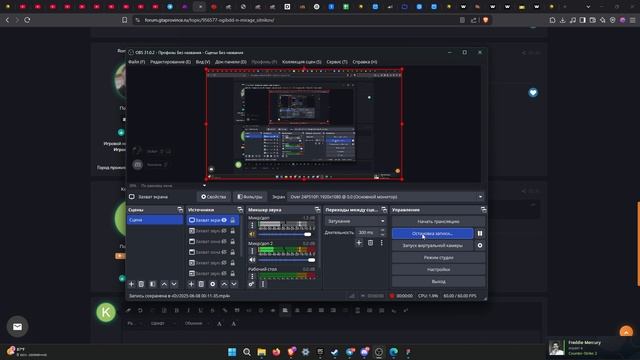Move source down arrow in Источники panel
The width and height of the screenshot is (640, 360).
point(234,284)
